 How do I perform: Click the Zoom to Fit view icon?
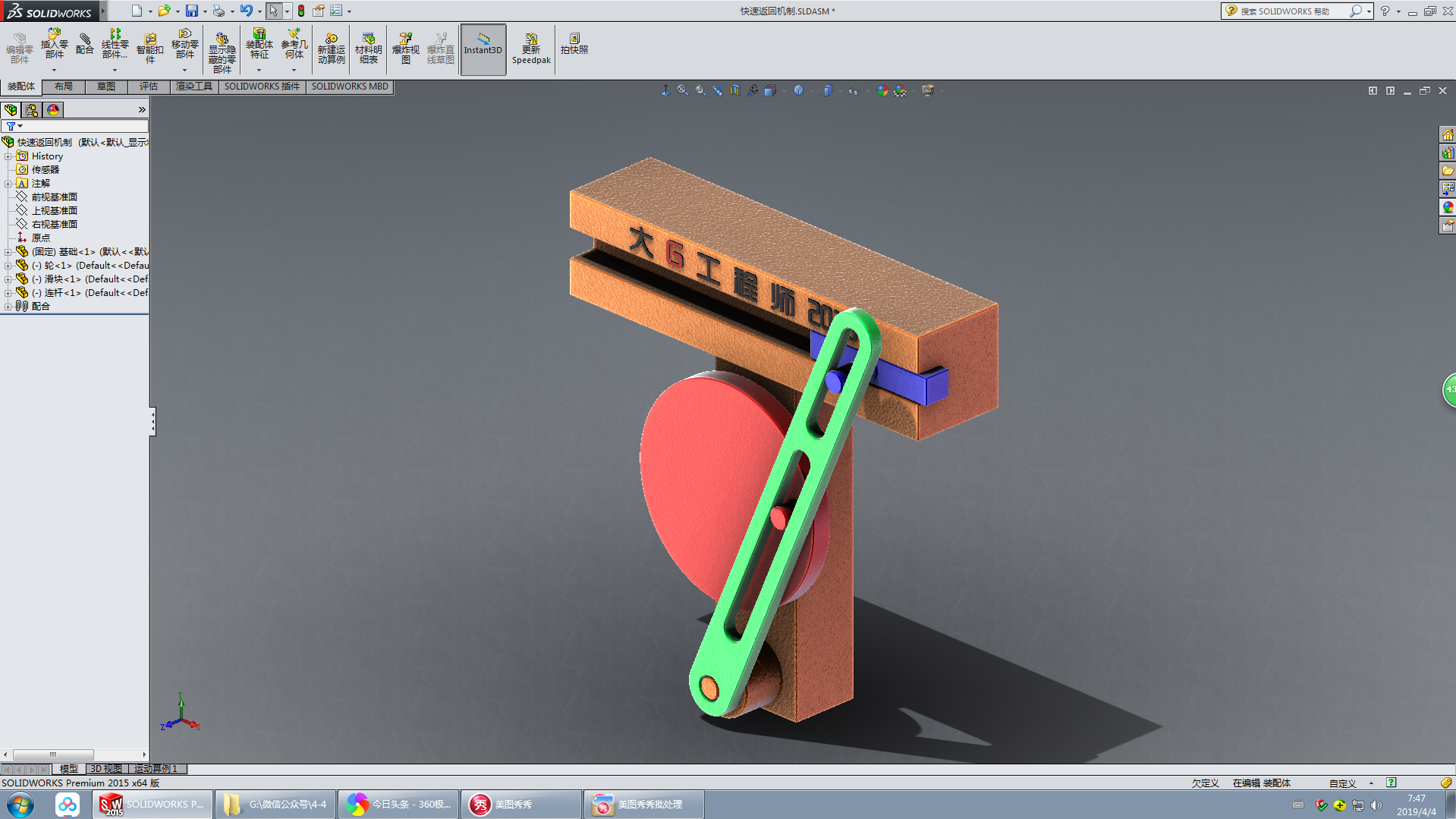coord(683,90)
